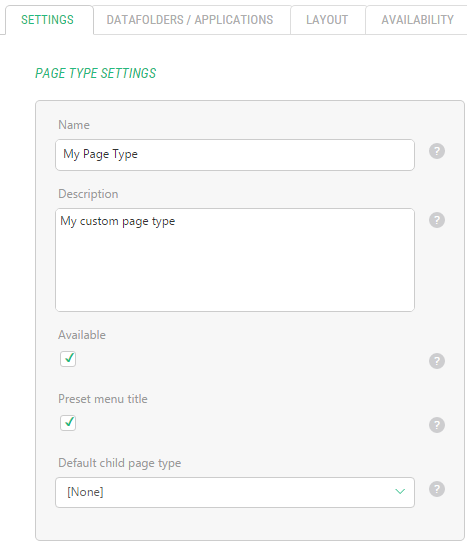Click the Preset menu title label
Viewport: 467px width, 543px height.
point(103,399)
